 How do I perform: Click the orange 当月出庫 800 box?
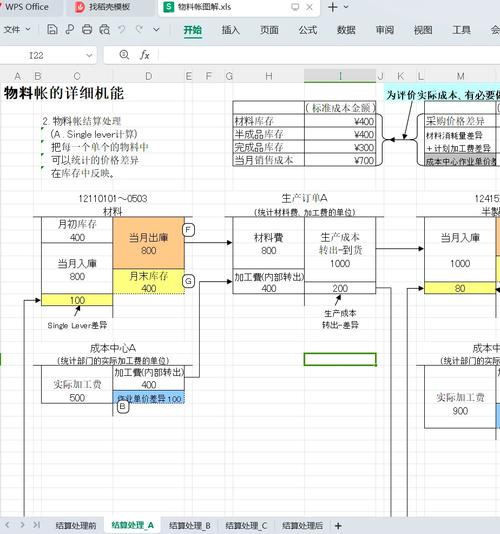149,243
